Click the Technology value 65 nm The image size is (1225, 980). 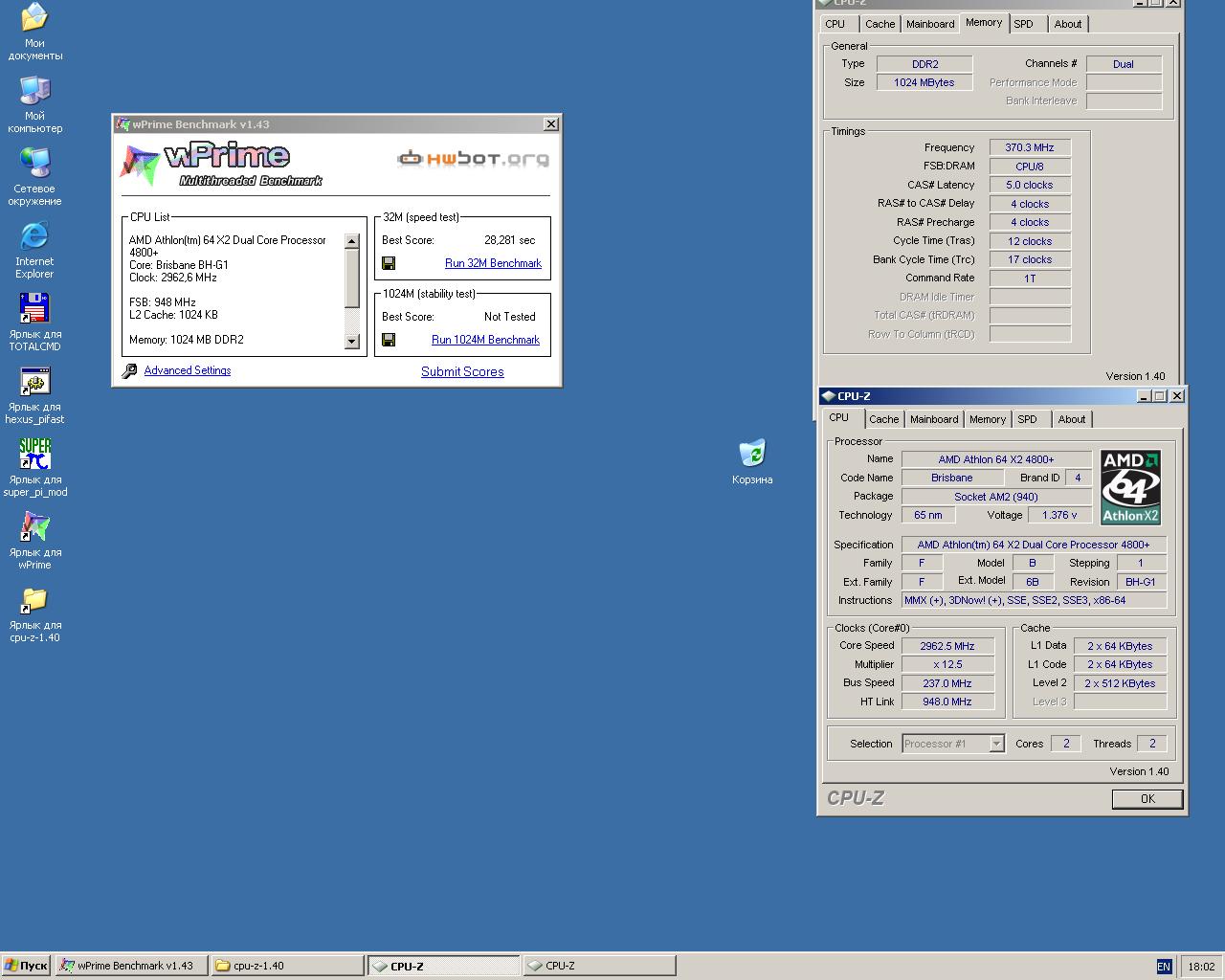click(x=927, y=515)
